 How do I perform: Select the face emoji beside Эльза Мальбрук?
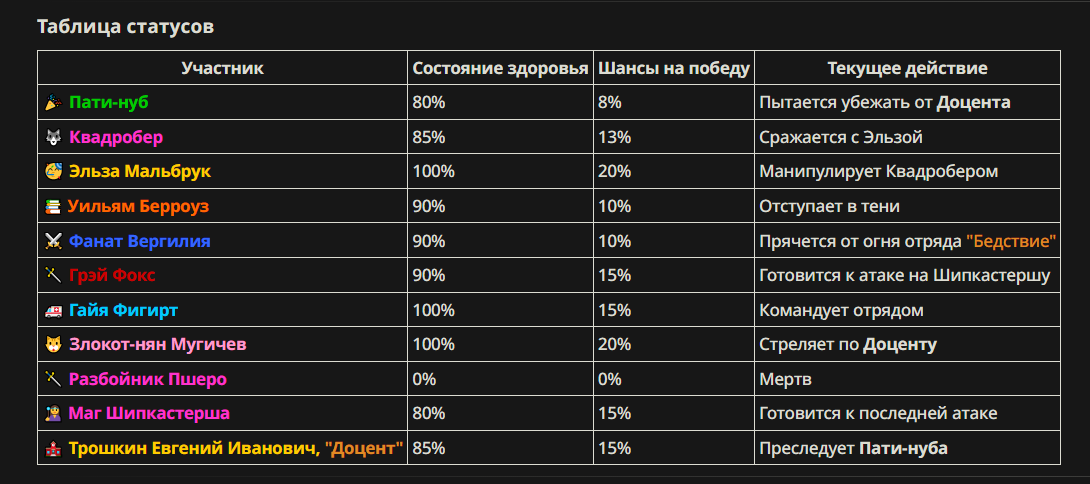pyautogui.click(x=52, y=172)
